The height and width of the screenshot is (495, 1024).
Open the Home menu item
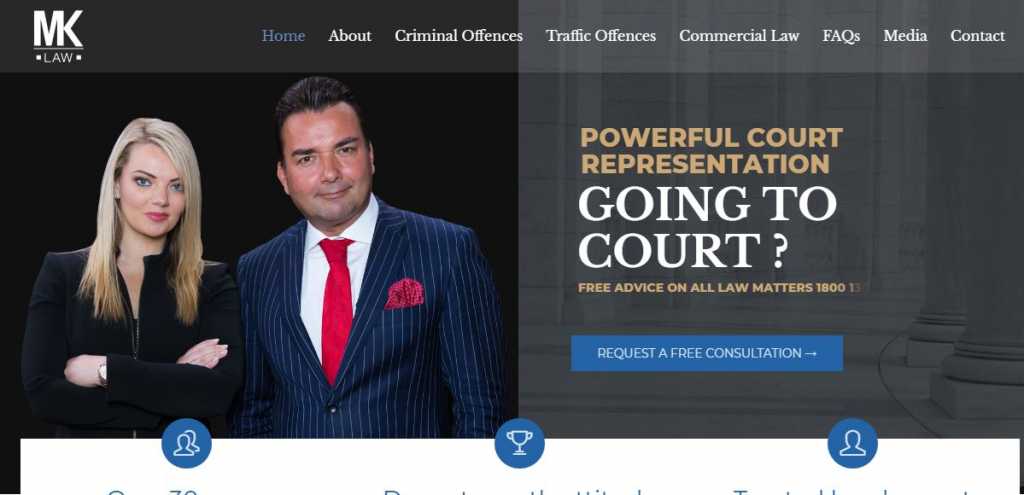[x=283, y=36]
